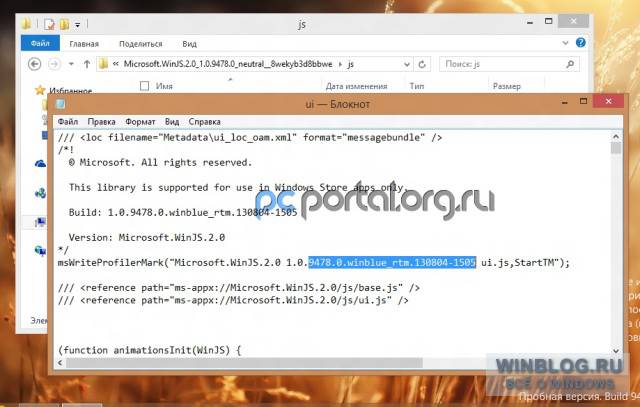Viewport: 640px width, 407px height.
Task: Click Properties icon in Explorer quick access toolbar
Action: point(49,24)
